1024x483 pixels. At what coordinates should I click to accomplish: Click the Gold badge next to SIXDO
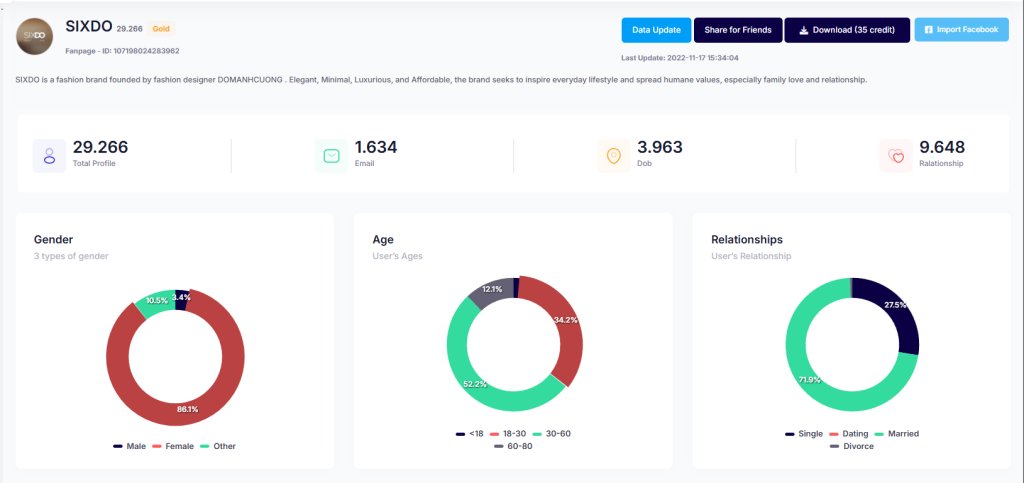(161, 29)
